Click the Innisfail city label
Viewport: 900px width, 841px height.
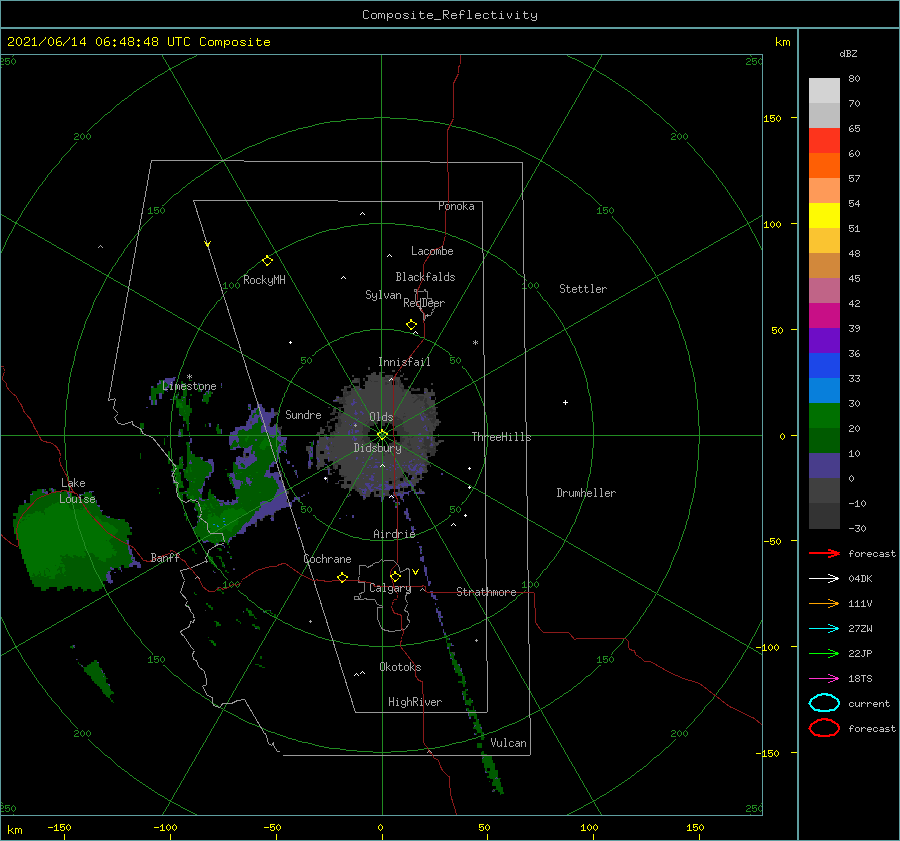(404, 362)
